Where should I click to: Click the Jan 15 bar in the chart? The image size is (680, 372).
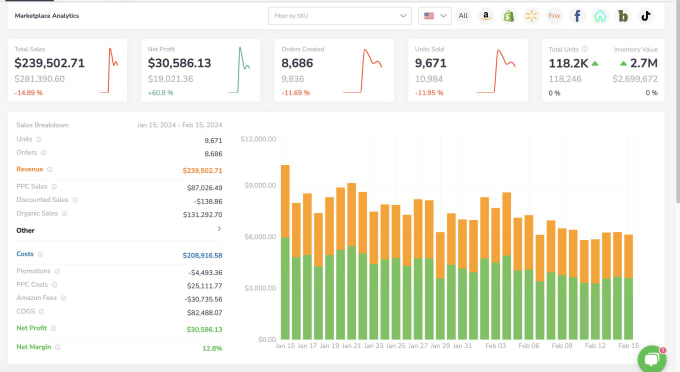click(285, 252)
